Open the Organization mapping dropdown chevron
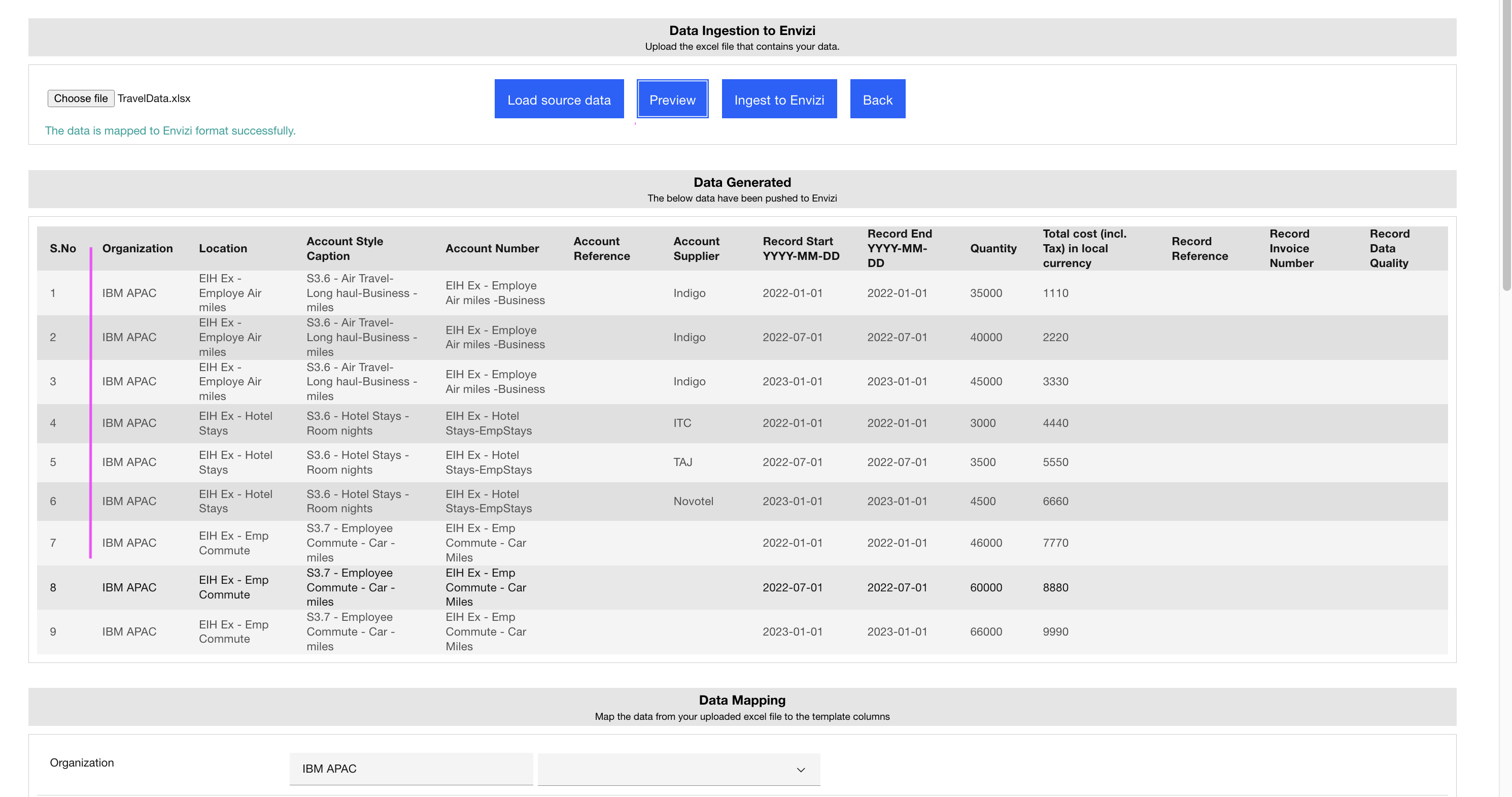 (x=800, y=770)
